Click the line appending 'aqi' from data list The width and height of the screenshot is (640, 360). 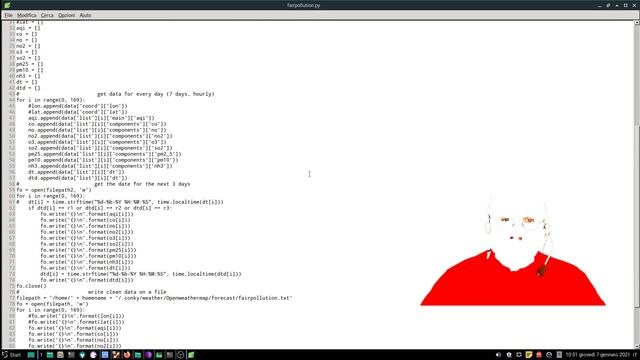[91, 118]
